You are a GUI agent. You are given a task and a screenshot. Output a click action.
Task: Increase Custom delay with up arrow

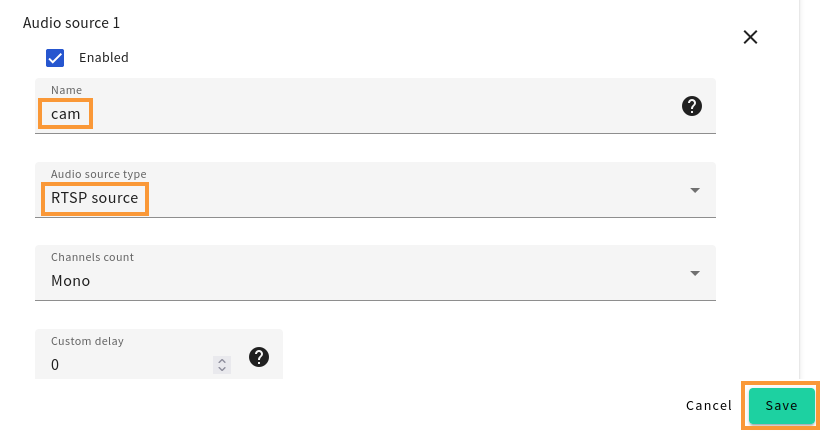222,361
